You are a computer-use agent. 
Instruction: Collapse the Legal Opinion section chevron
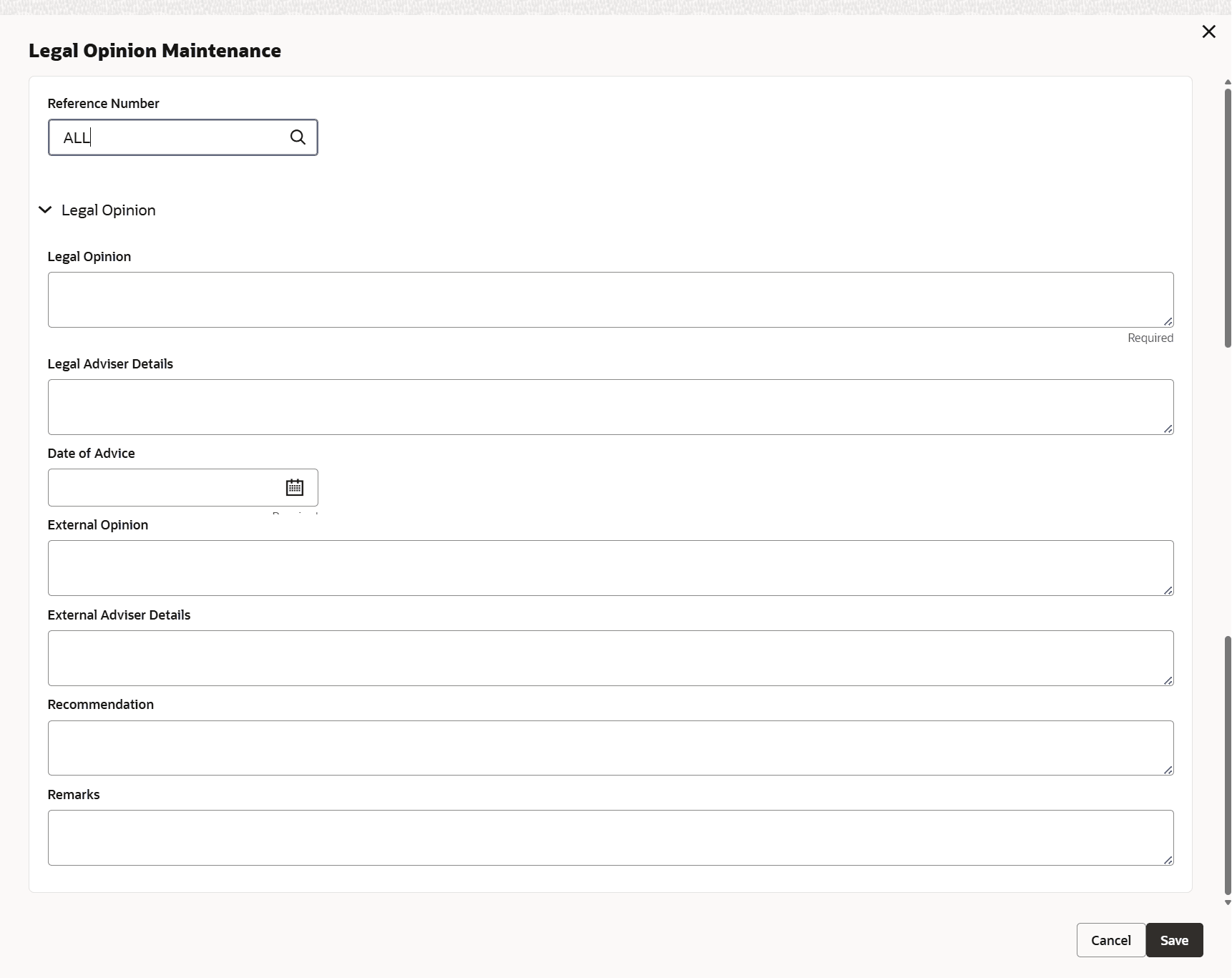pyautogui.click(x=45, y=210)
